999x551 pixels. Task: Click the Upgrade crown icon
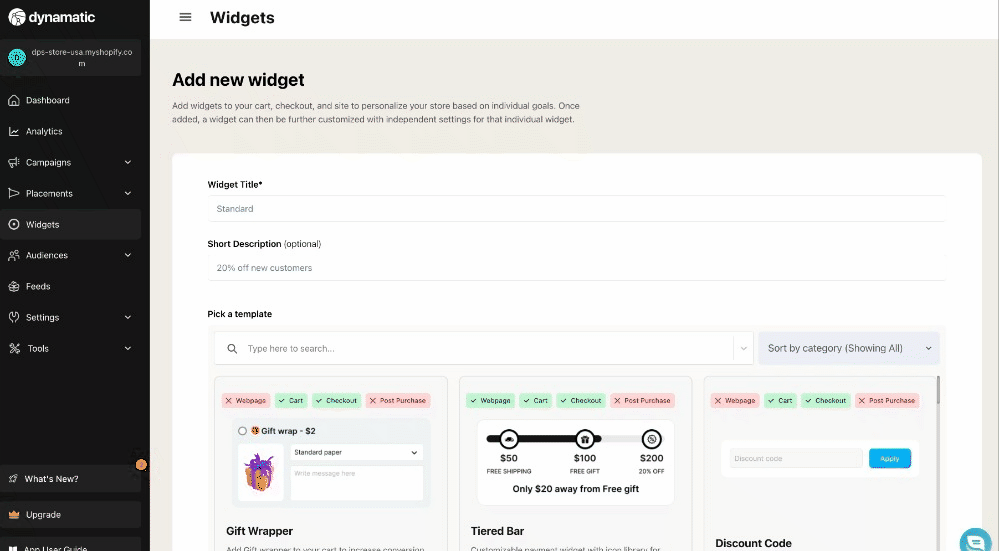(14, 514)
